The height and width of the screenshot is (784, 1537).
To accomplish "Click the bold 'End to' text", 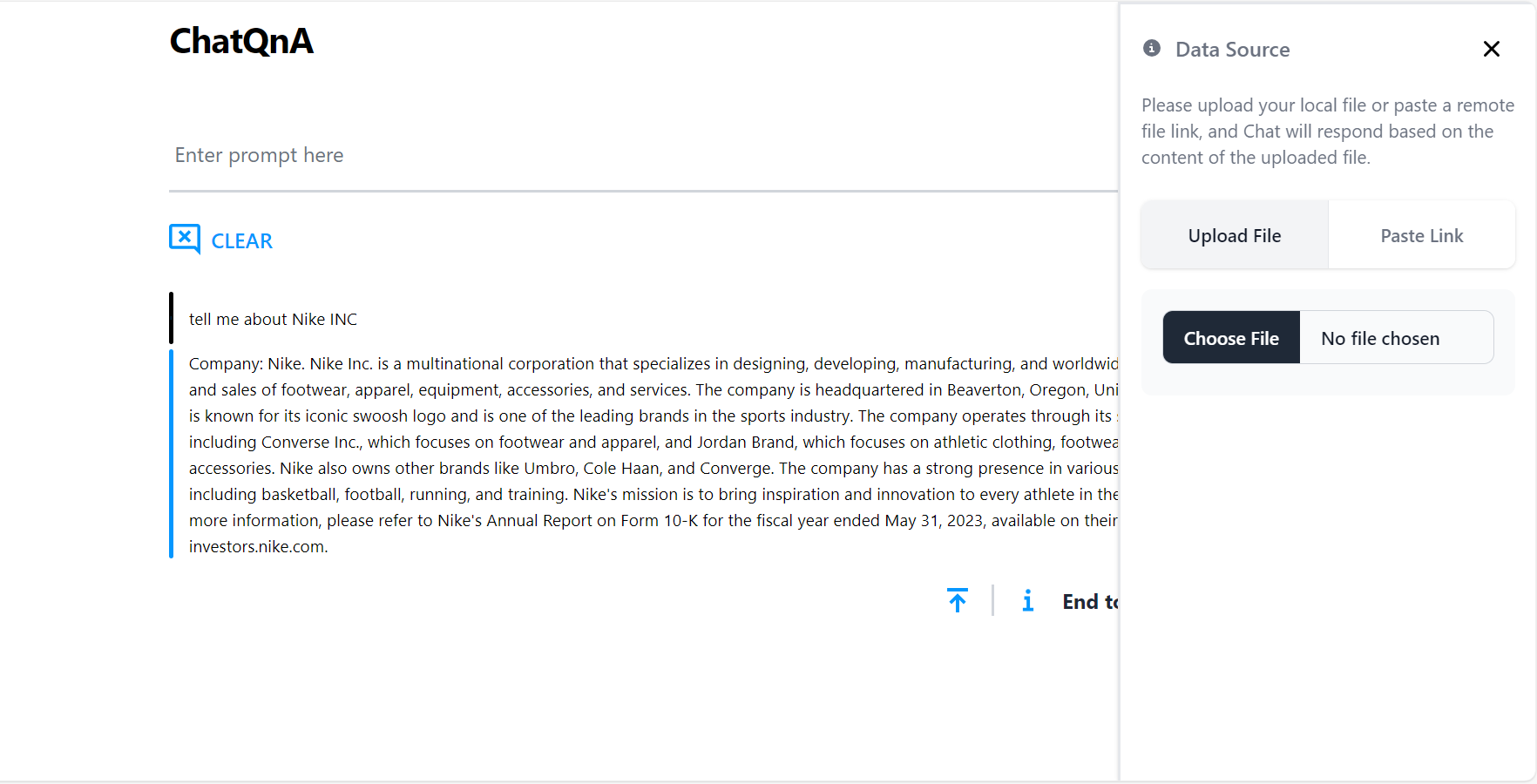I will click(1089, 602).
